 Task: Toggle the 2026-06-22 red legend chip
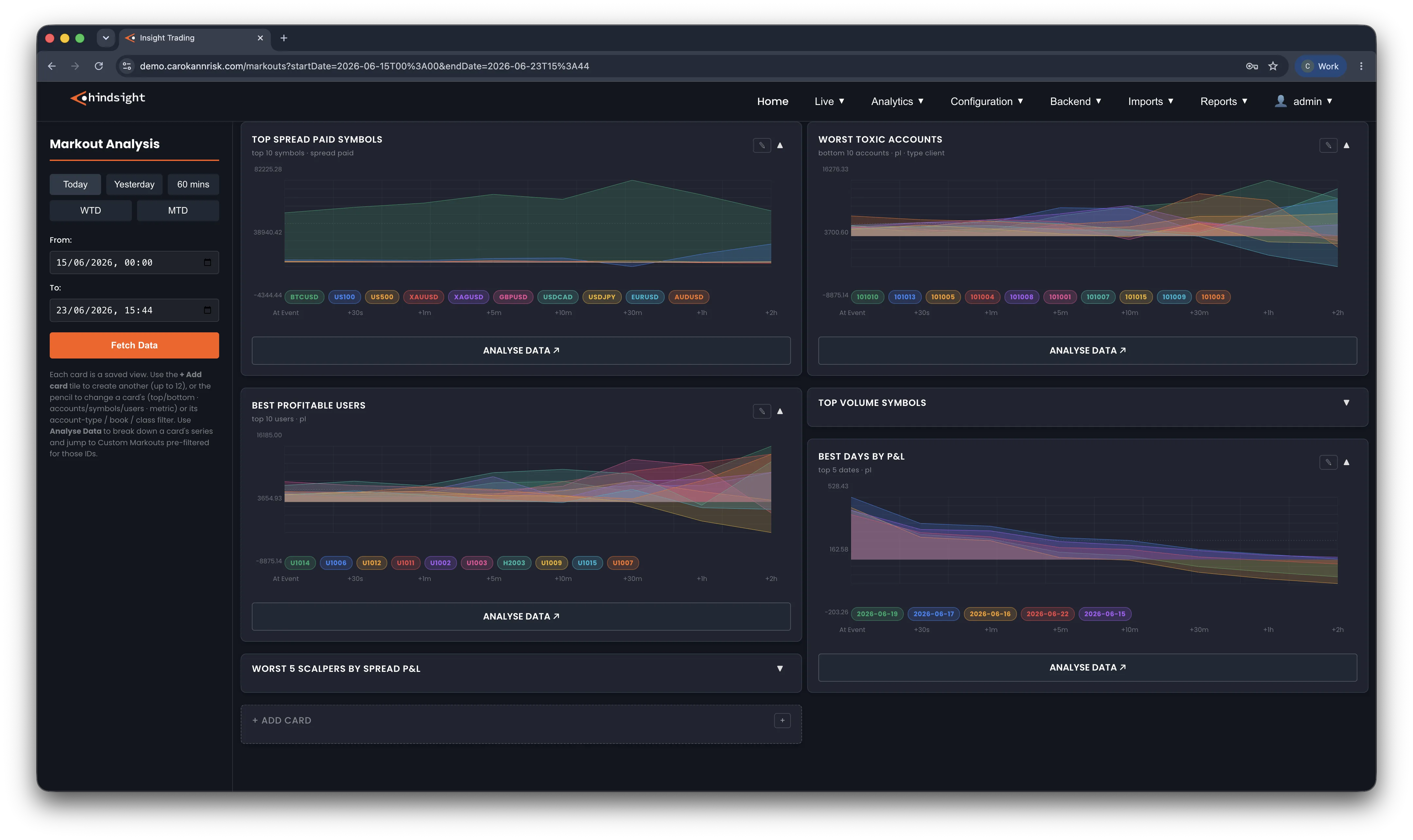pos(1047,614)
